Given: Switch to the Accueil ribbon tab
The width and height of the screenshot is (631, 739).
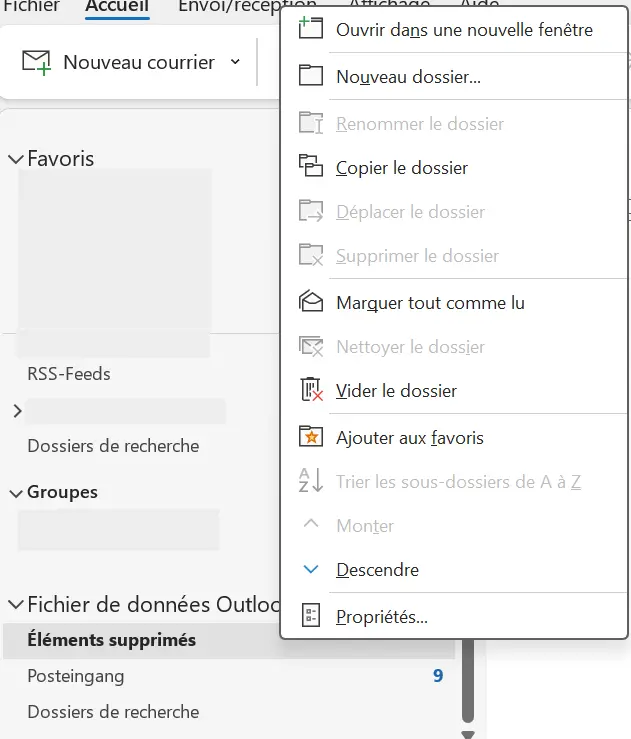Looking at the screenshot, I should click(x=117, y=7).
